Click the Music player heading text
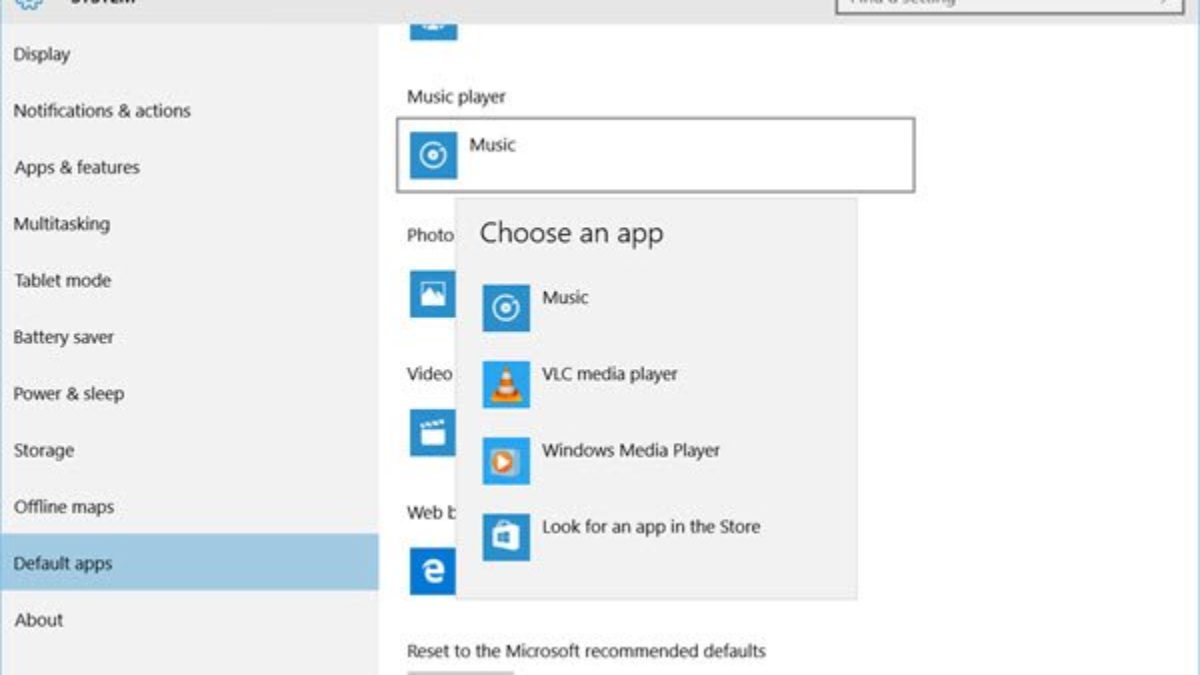 click(x=456, y=97)
